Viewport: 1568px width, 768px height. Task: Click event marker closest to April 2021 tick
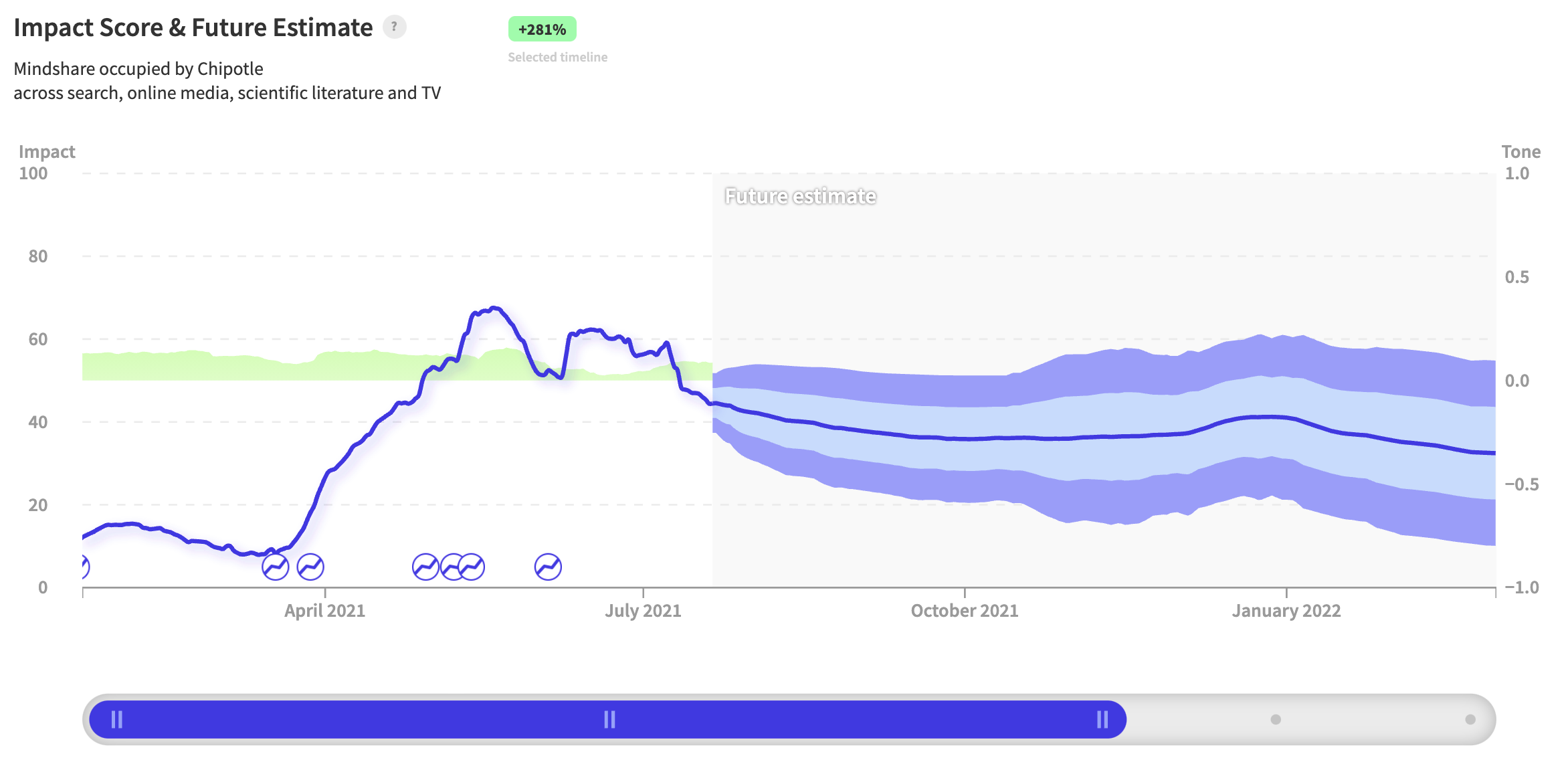310,567
